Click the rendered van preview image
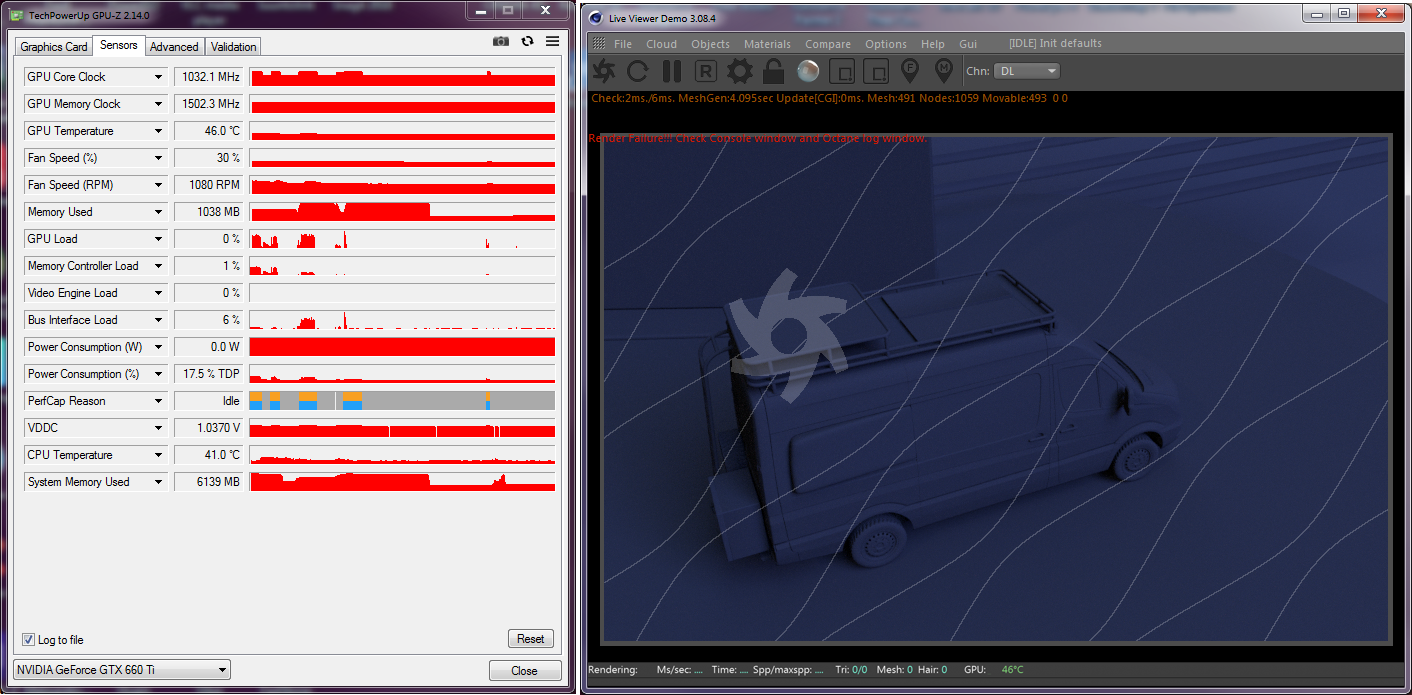 995,388
